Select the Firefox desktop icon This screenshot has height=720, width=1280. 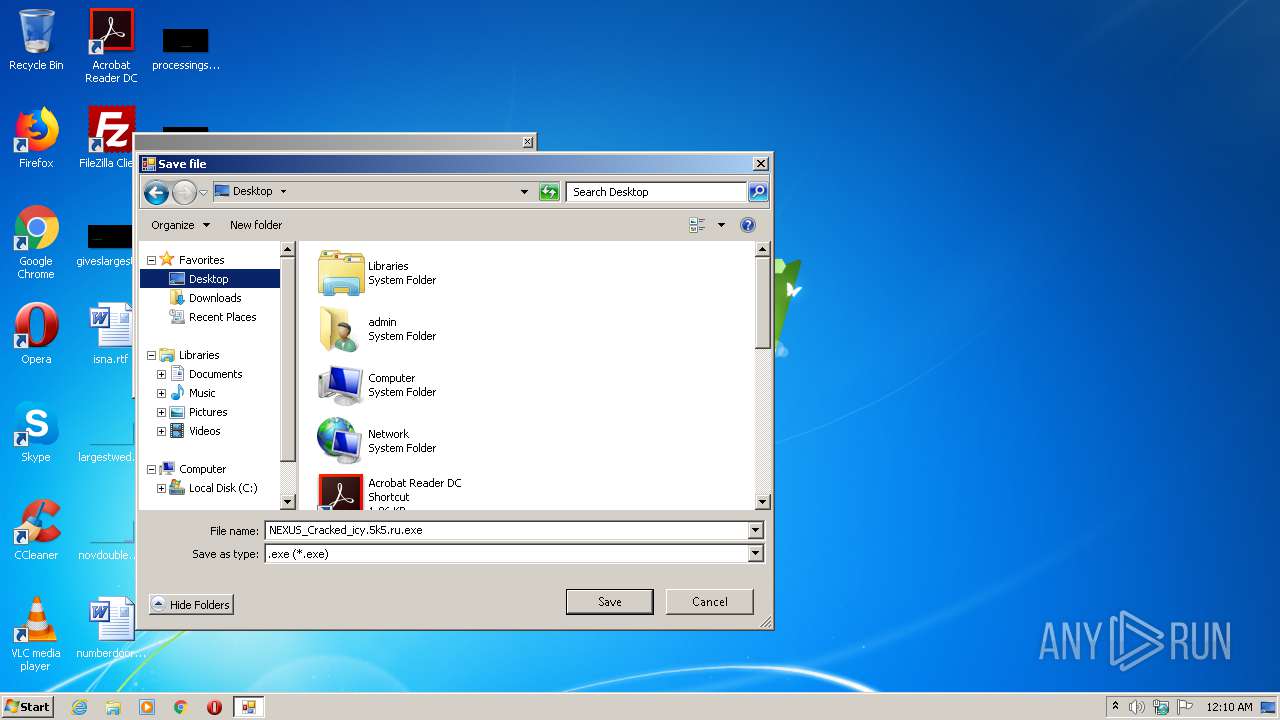(36, 137)
